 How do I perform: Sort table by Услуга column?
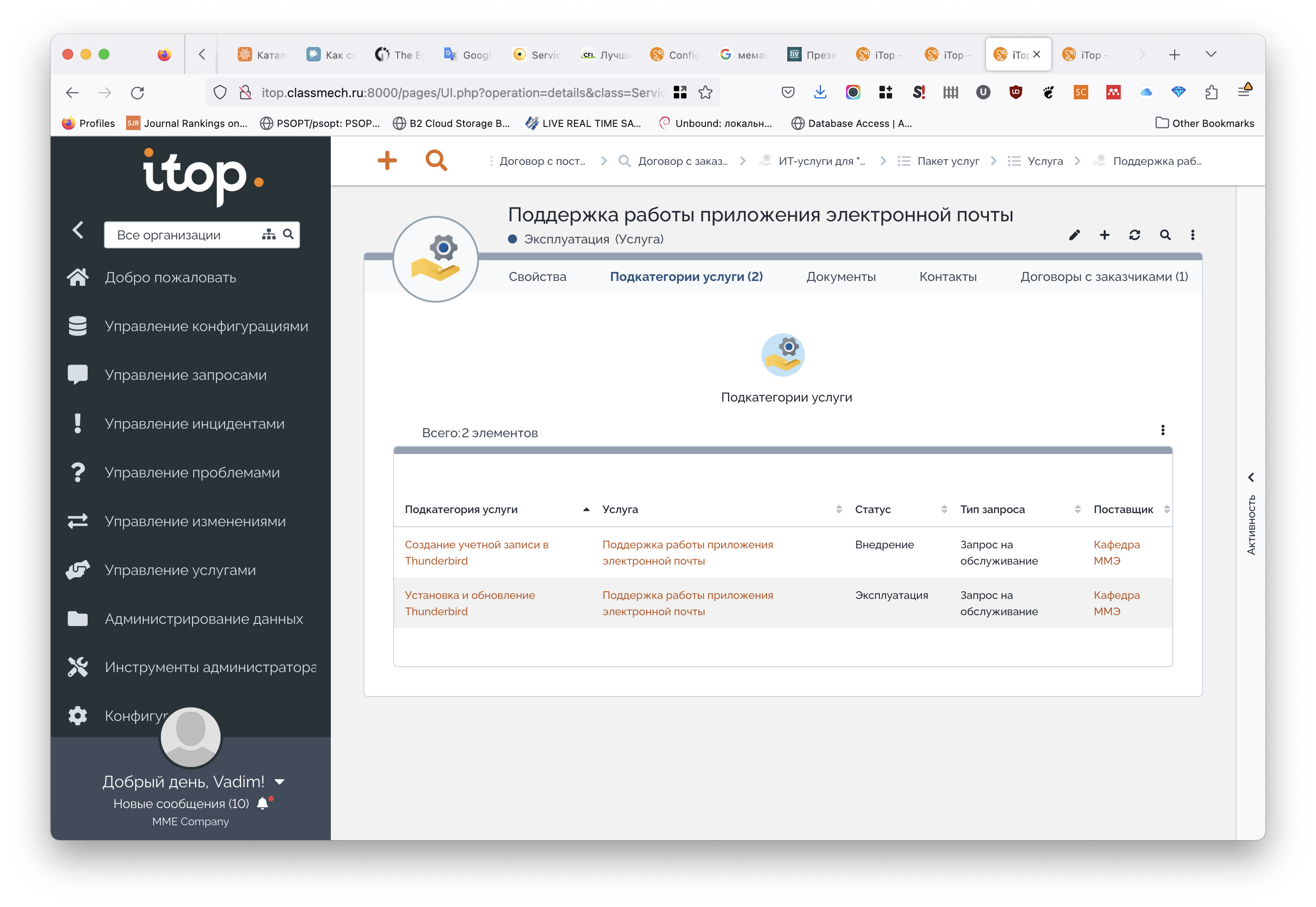point(722,510)
